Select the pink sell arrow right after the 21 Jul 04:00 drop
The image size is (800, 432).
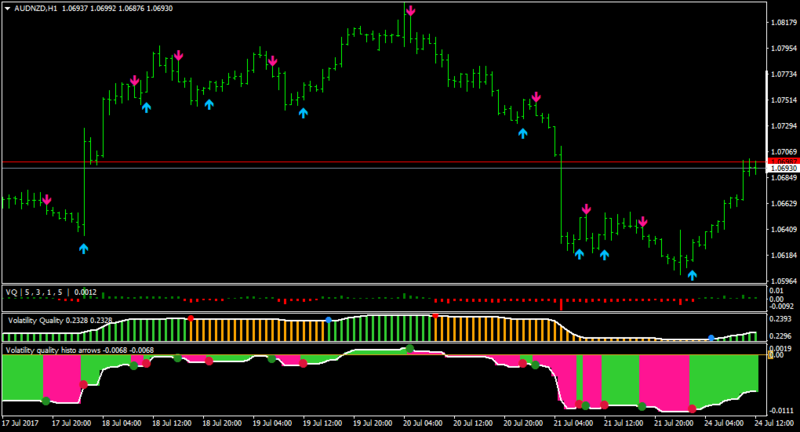(586, 209)
